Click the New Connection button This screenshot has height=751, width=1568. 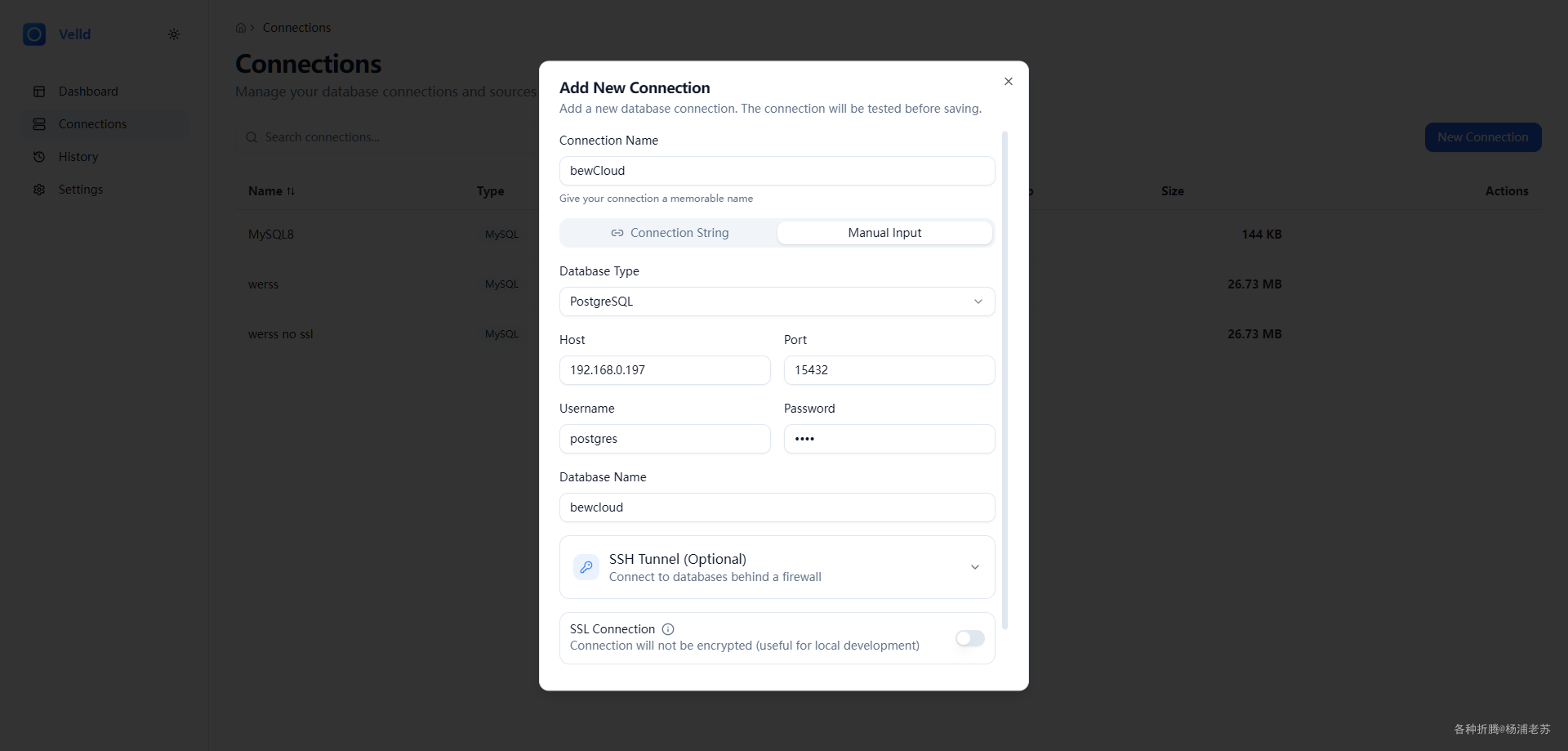(x=1483, y=137)
